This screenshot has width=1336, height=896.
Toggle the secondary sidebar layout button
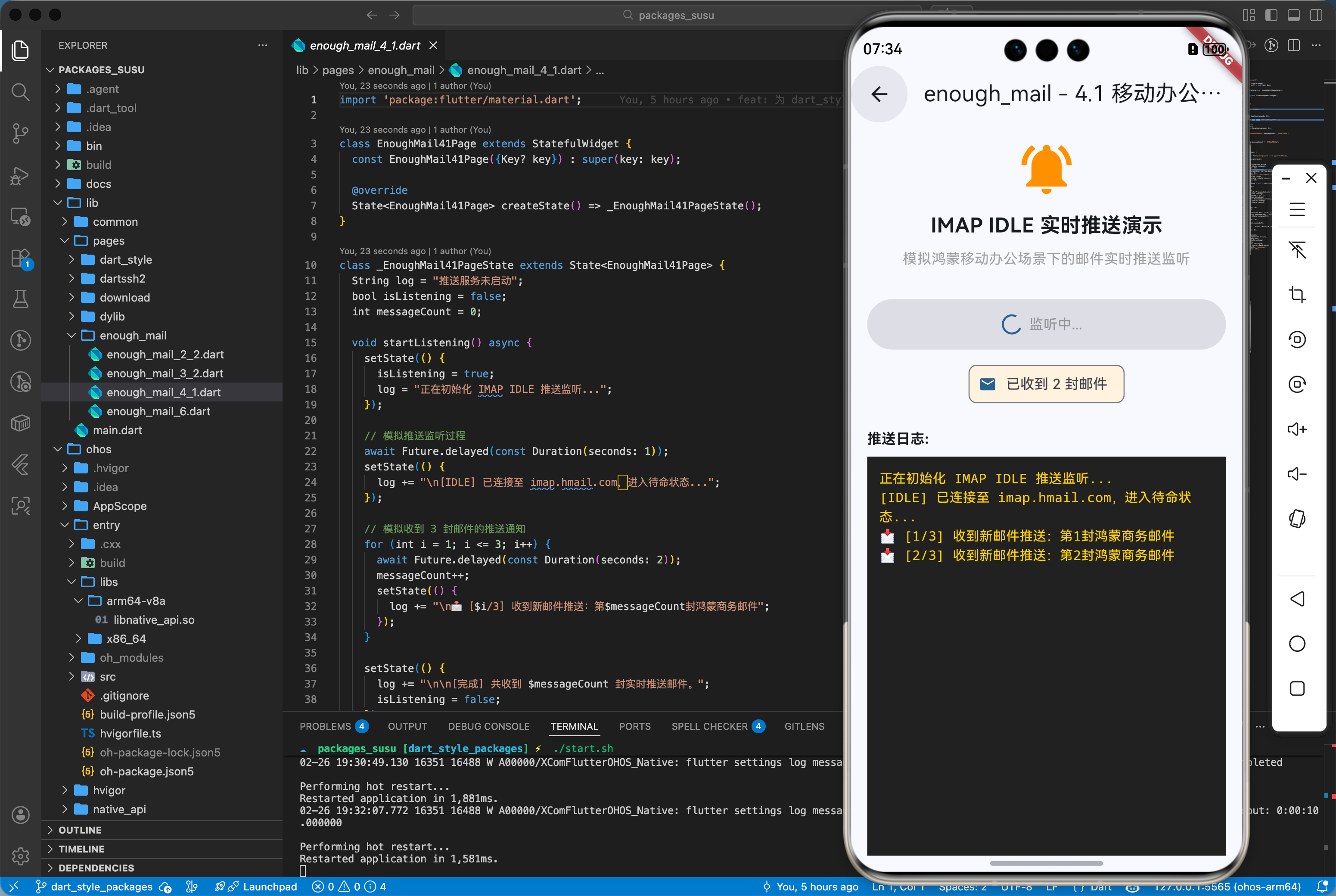click(x=1316, y=16)
